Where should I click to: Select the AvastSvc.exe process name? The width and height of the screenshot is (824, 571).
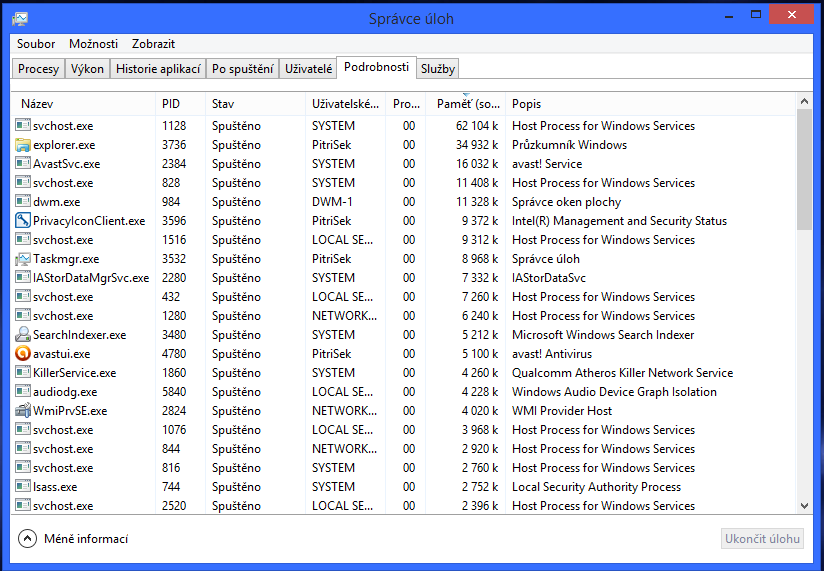pyautogui.click(x=67, y=163)
